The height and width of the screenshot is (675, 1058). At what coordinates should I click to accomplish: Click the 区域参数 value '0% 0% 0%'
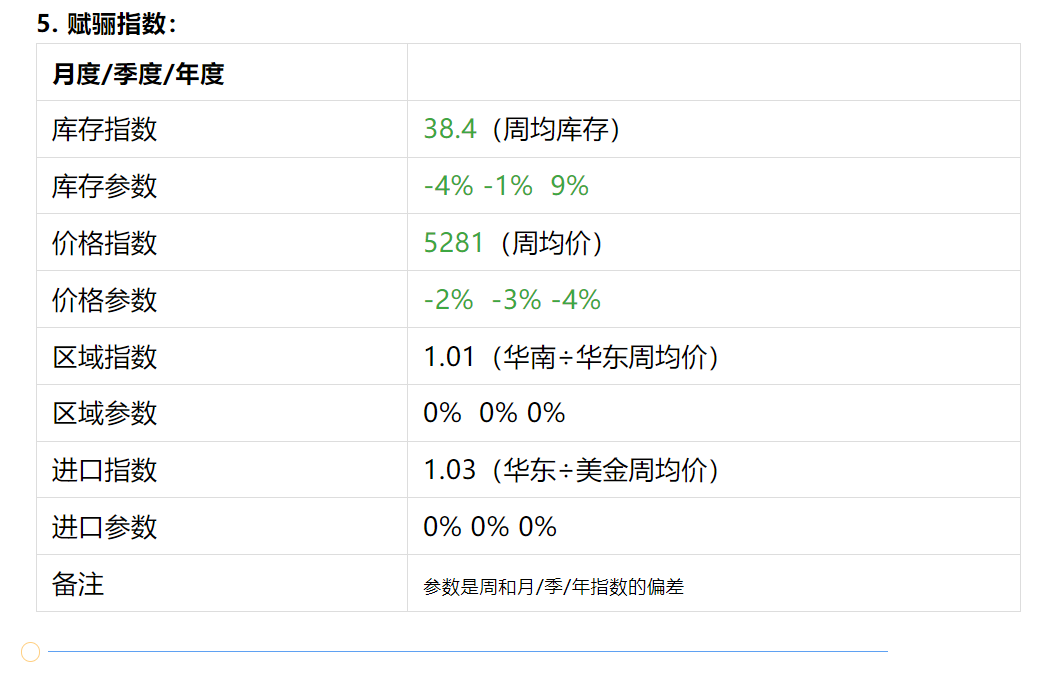click(x=494, y=413)
